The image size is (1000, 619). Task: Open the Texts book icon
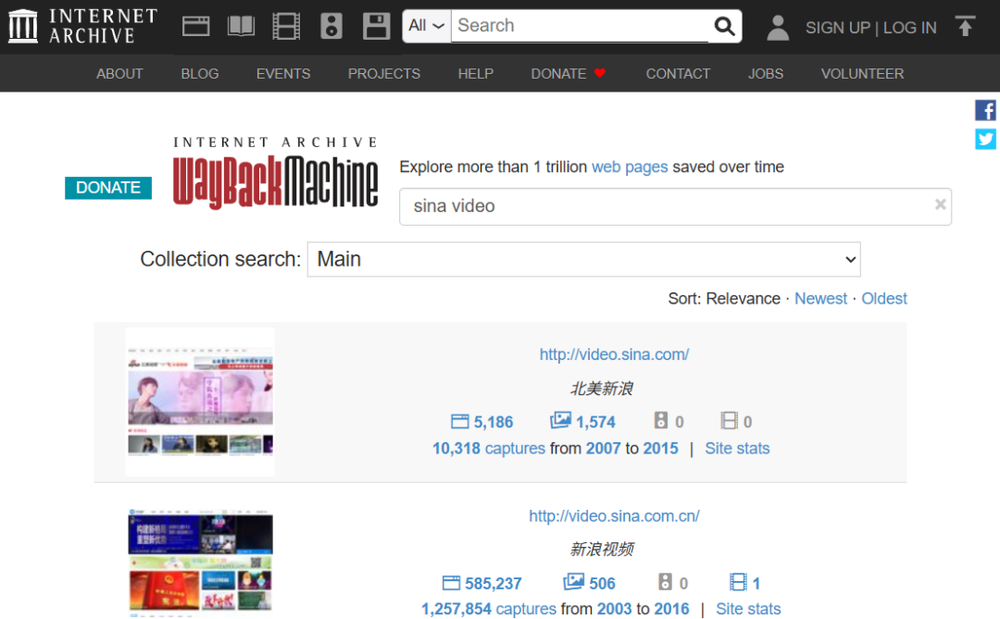click(241, 26)
